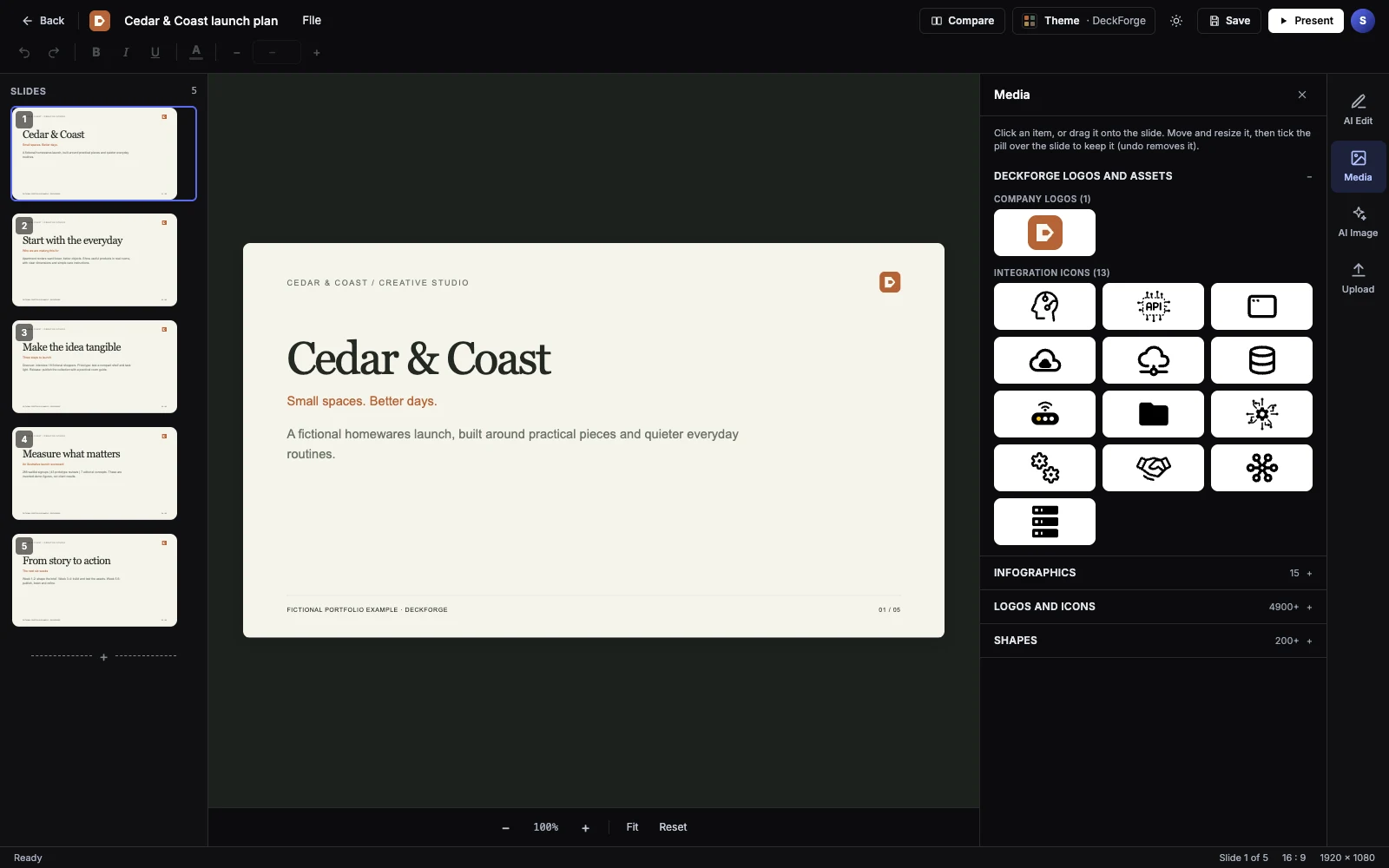Redo the action in toolbar
This screenshot has height=868, width=1389.
54,53
